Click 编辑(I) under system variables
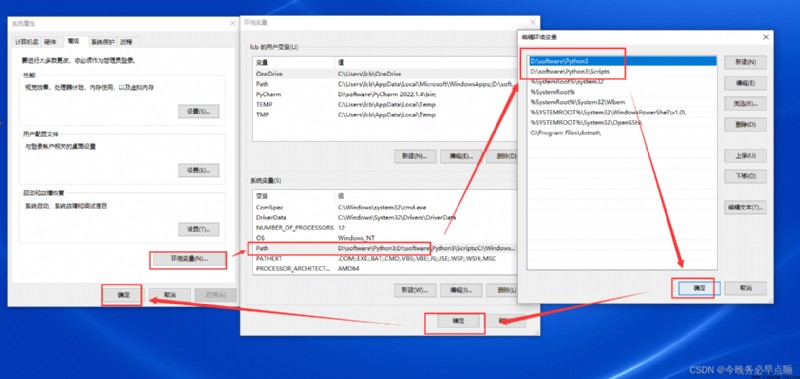The height and width of the screenshot is (379, 800). [461, 290]
